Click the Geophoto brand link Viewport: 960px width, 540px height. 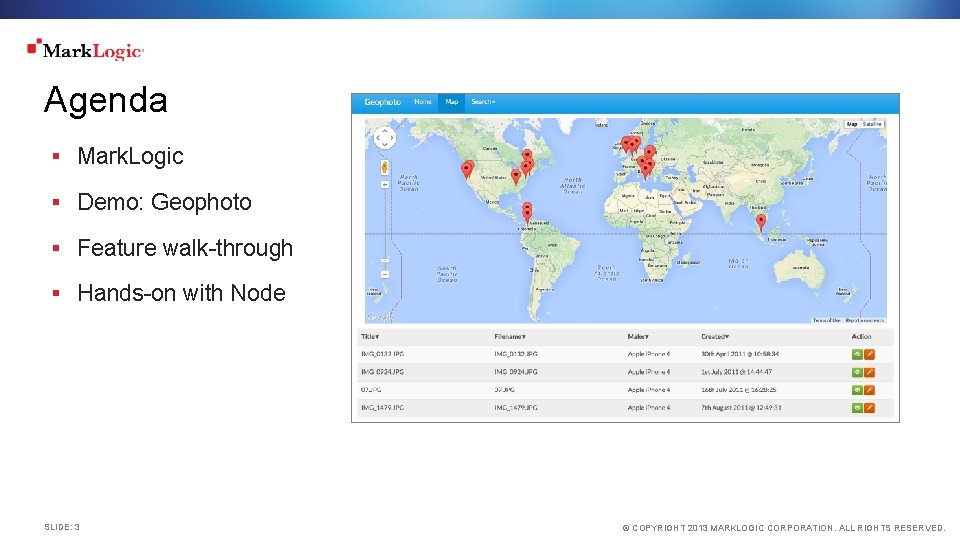coord(383,102)
